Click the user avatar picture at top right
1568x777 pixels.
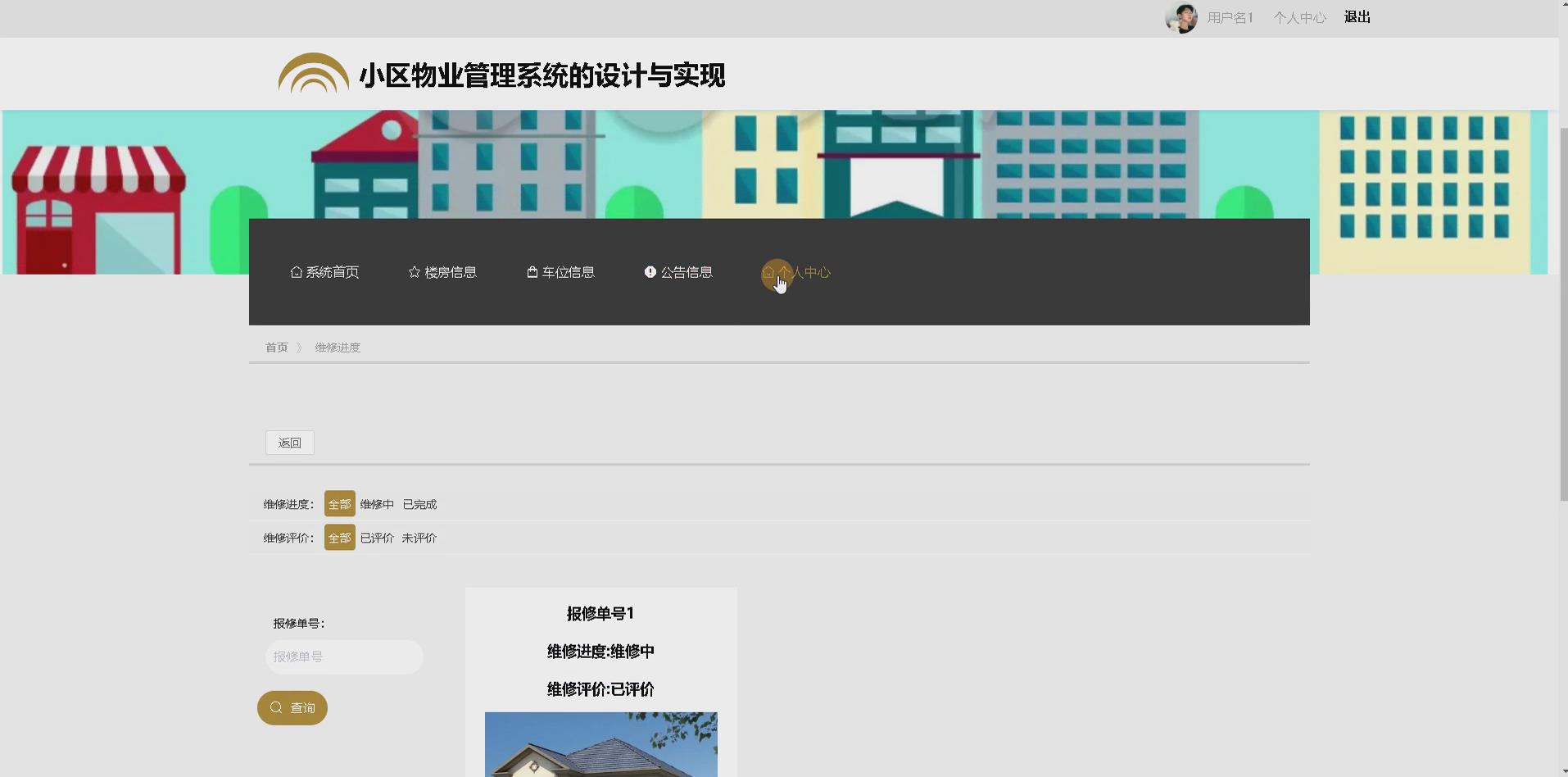(x=1181, y=17)
